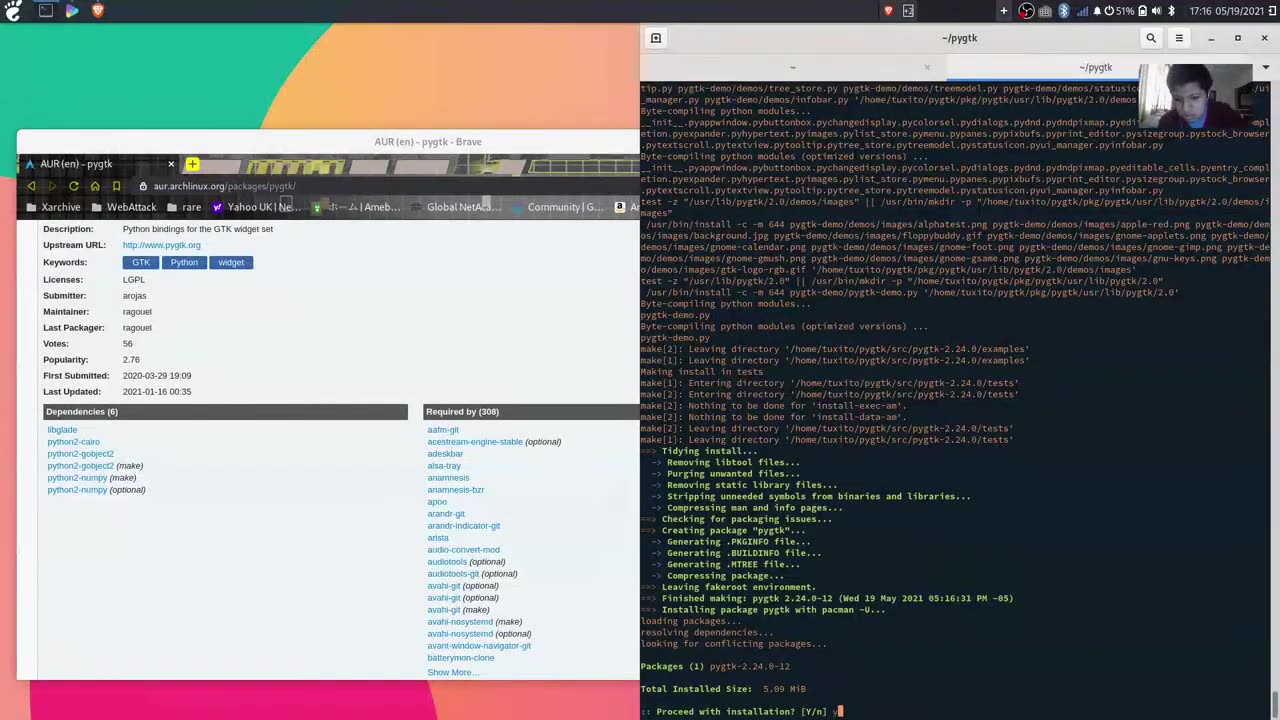The width and height of the screenshot is (1280, 720).
Task: Open a new tab in Brave
Action: [x=192, y=164]
